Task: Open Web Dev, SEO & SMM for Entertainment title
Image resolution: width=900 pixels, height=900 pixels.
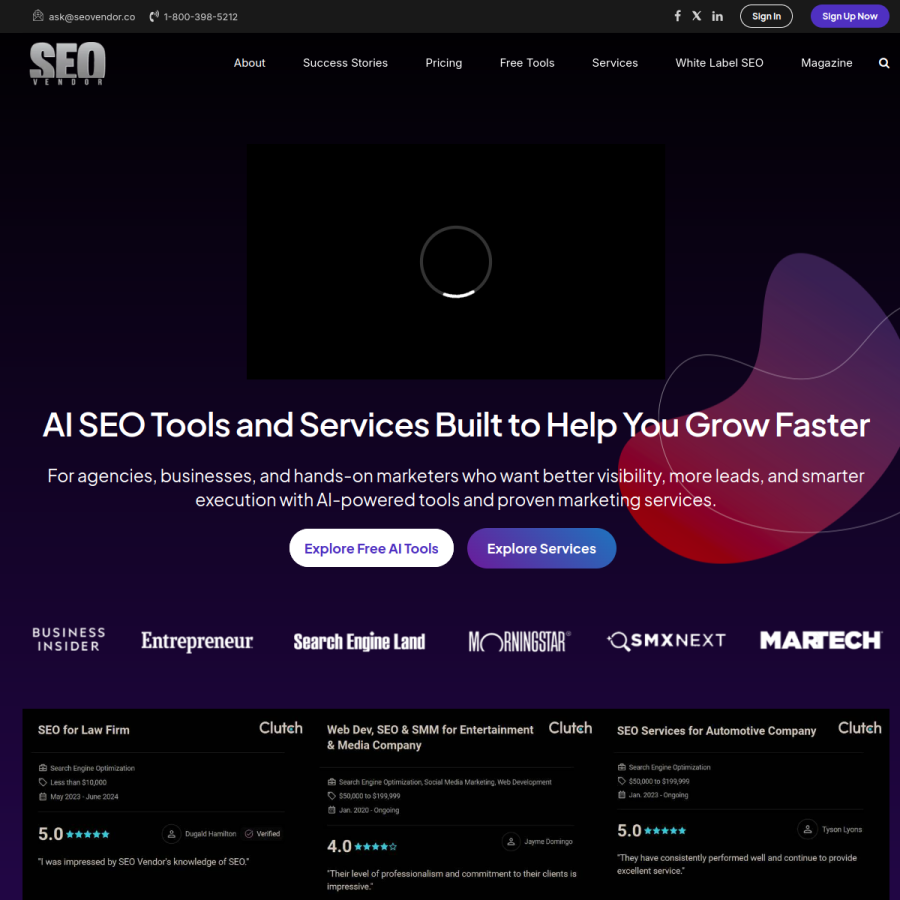Action: pos(430,737)
